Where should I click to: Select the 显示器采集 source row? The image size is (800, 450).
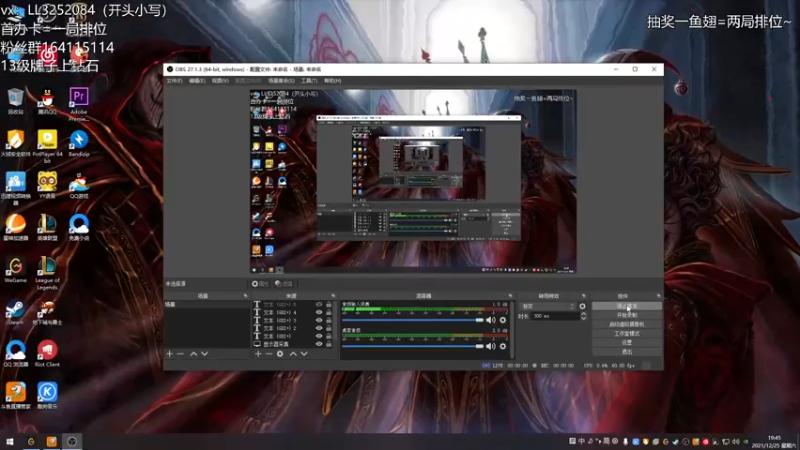293,344
